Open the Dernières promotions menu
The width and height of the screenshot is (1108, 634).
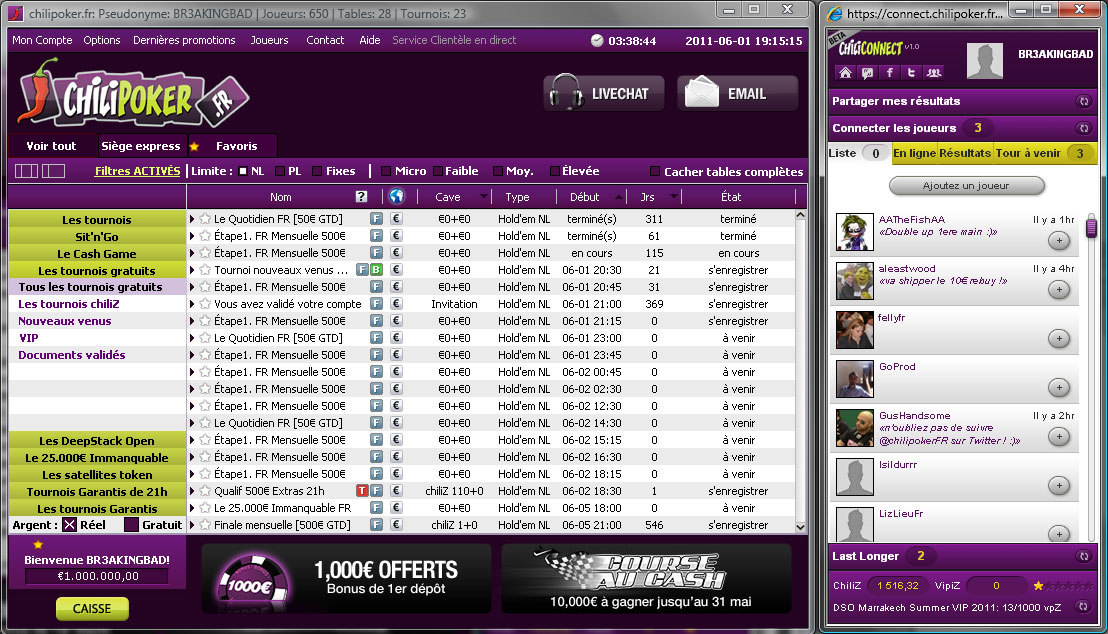[184, 40]
